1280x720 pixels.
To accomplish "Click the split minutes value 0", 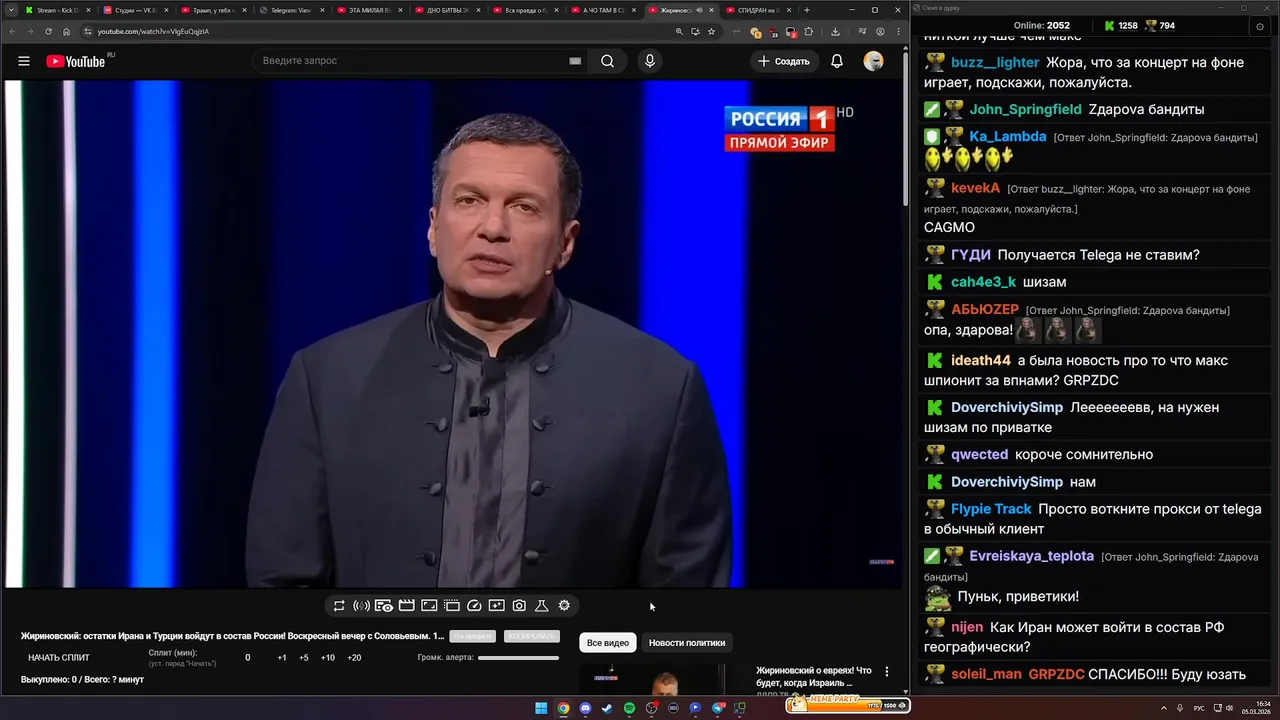I will (248, 658).
